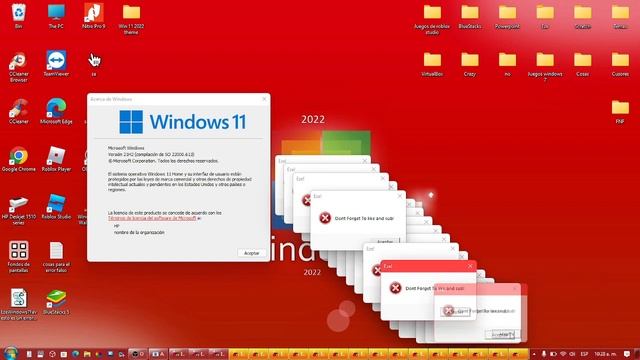Close the Acerca de Windows dialog
640x360 pixels.
coord(264,99)
